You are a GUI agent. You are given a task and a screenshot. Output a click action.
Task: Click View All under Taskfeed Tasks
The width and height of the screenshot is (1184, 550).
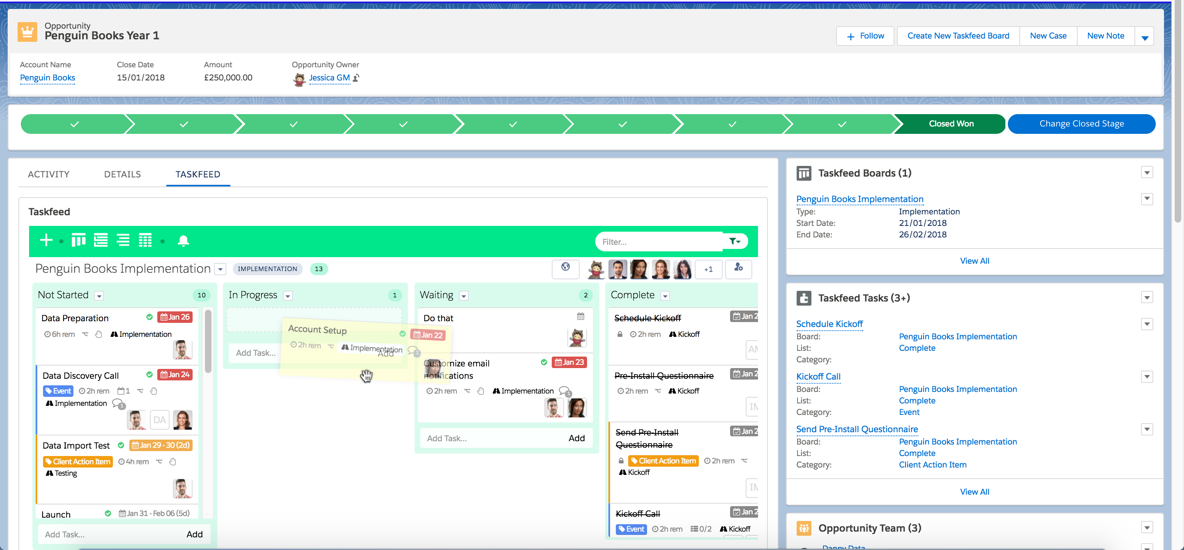tap(974, 491)
